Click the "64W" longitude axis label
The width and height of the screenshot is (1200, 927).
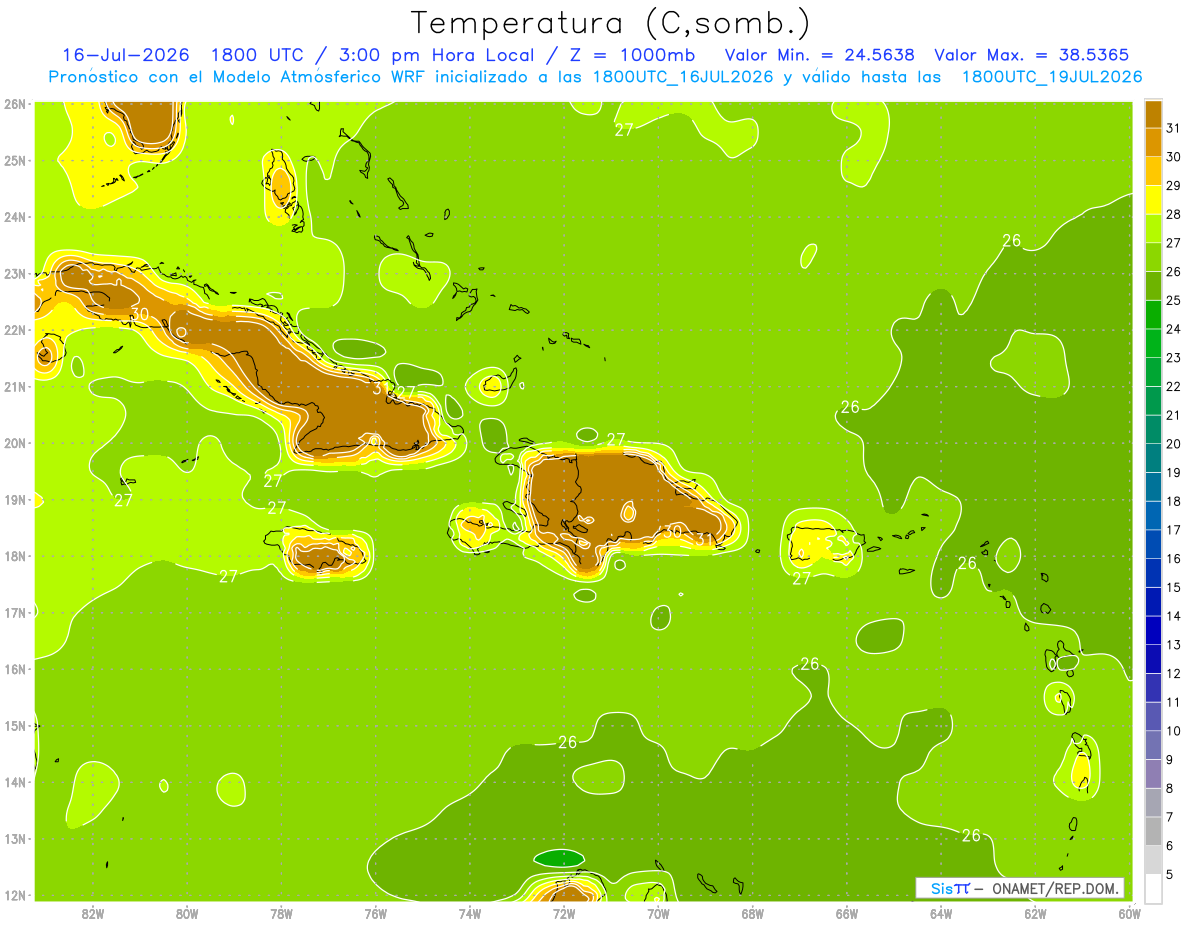pos(941,913)
